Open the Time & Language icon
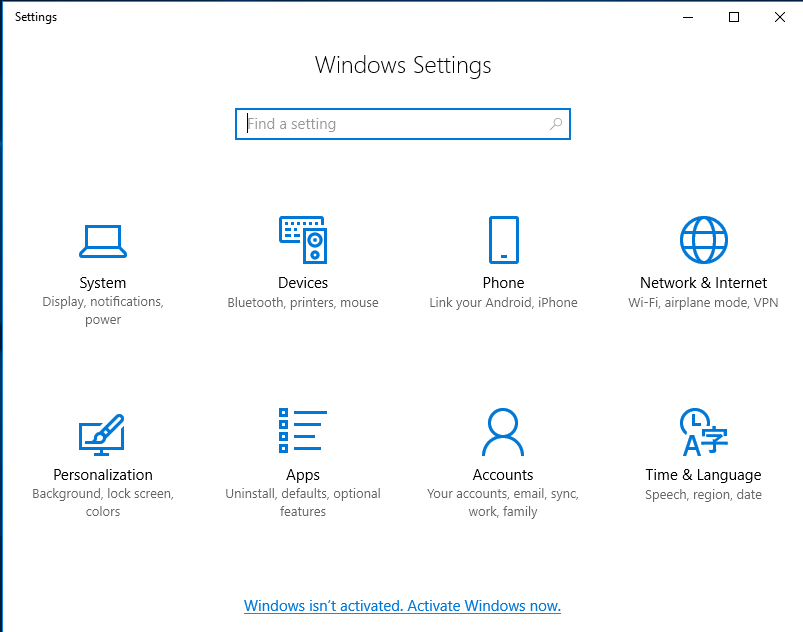Viewport: 803px width, 632px height. click(704, 432)
